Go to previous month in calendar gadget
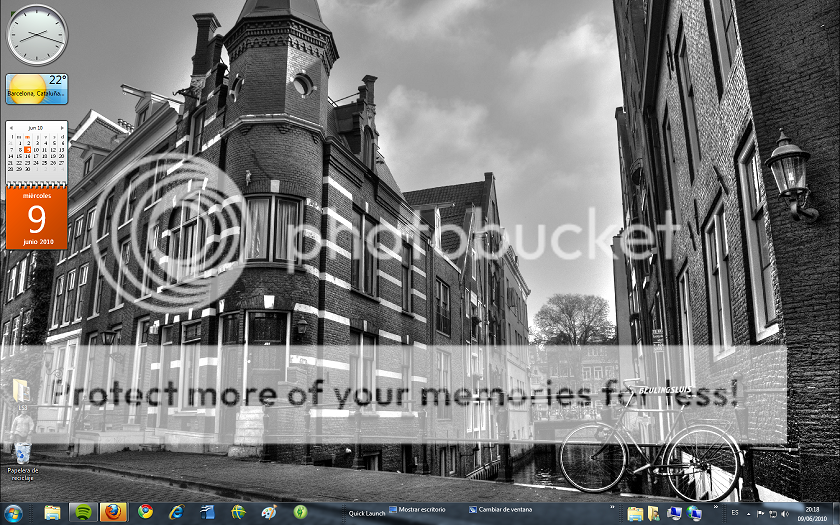Viewport: 840px width, 525px height. [11, 128]
